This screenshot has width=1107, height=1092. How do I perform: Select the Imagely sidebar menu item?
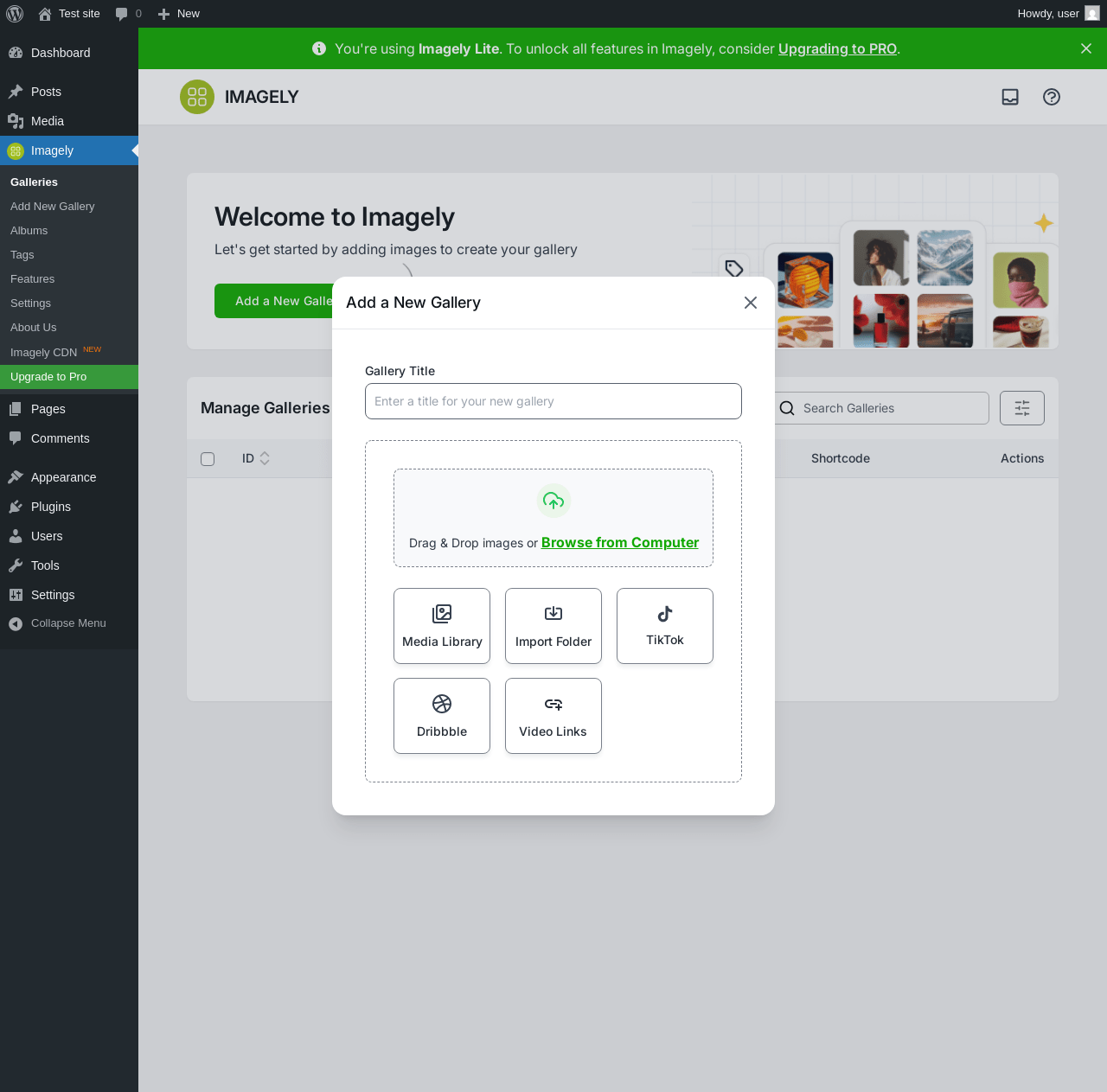pyautogui.click(x=69, y=150)
